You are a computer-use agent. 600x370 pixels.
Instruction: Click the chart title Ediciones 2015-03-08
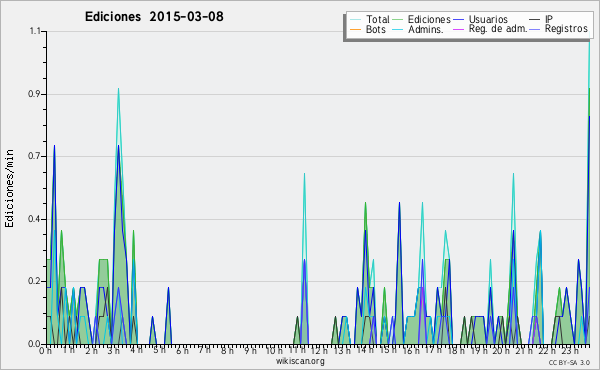coord(154,17)
